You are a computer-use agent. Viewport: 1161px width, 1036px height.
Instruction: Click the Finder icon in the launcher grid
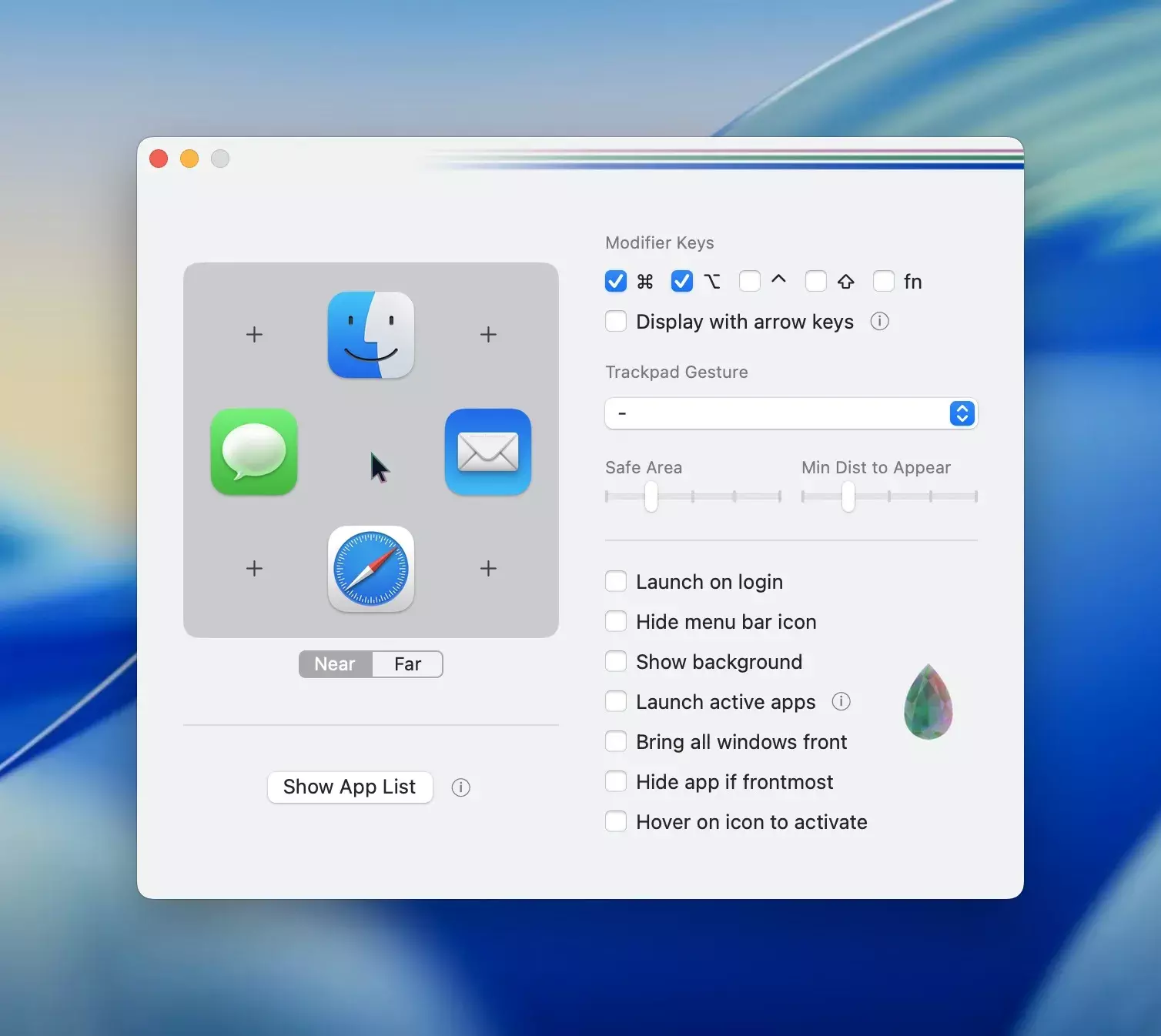370,335
